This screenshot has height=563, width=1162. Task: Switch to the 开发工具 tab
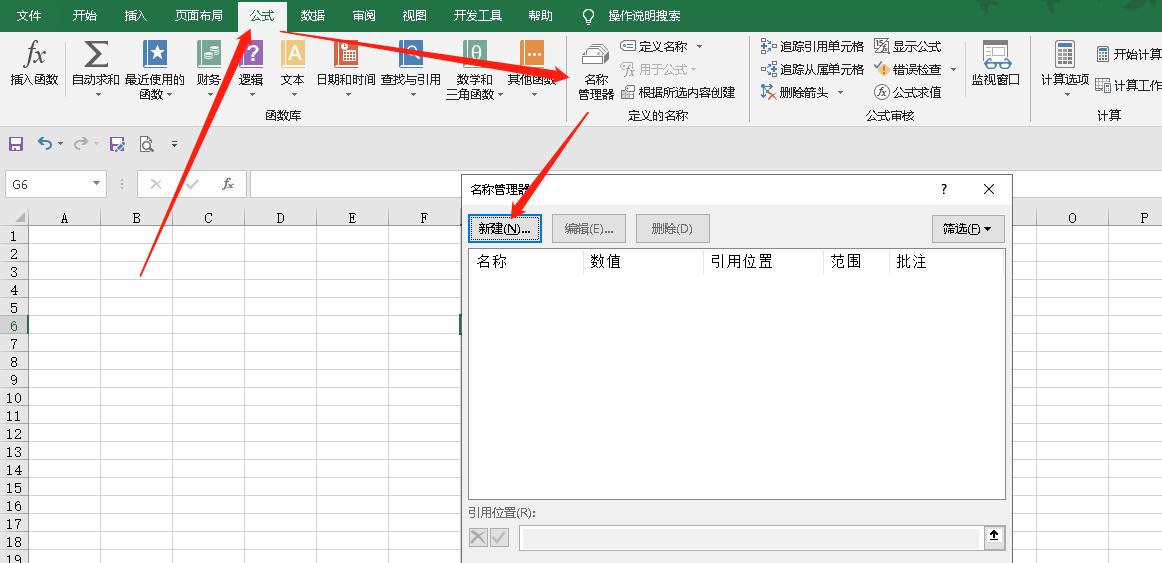(478, 16)
